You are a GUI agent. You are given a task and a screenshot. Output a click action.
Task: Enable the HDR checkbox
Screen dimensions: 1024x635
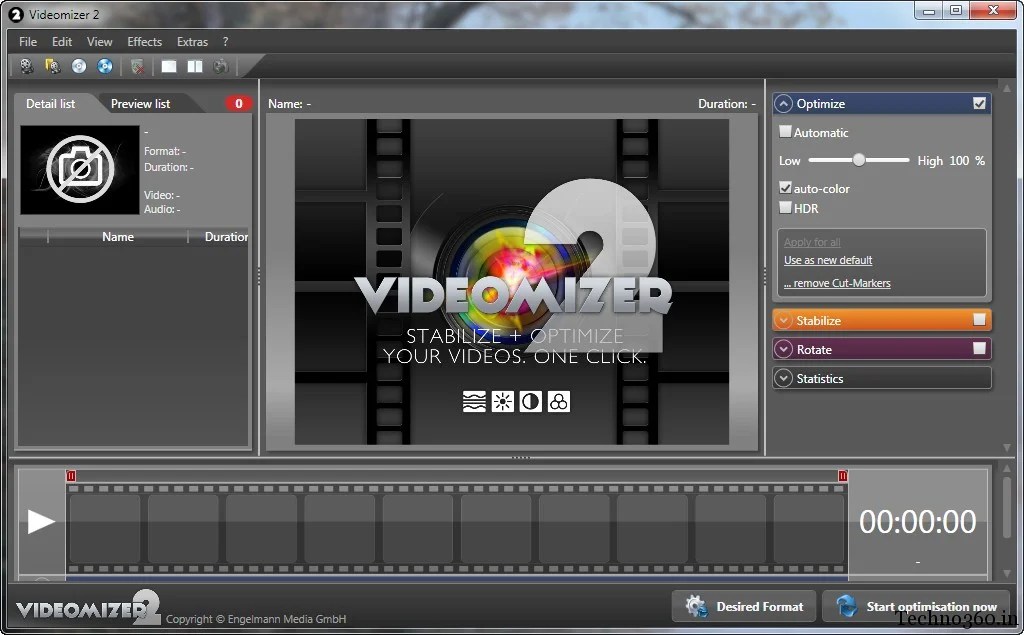click(x=786, y=208)
